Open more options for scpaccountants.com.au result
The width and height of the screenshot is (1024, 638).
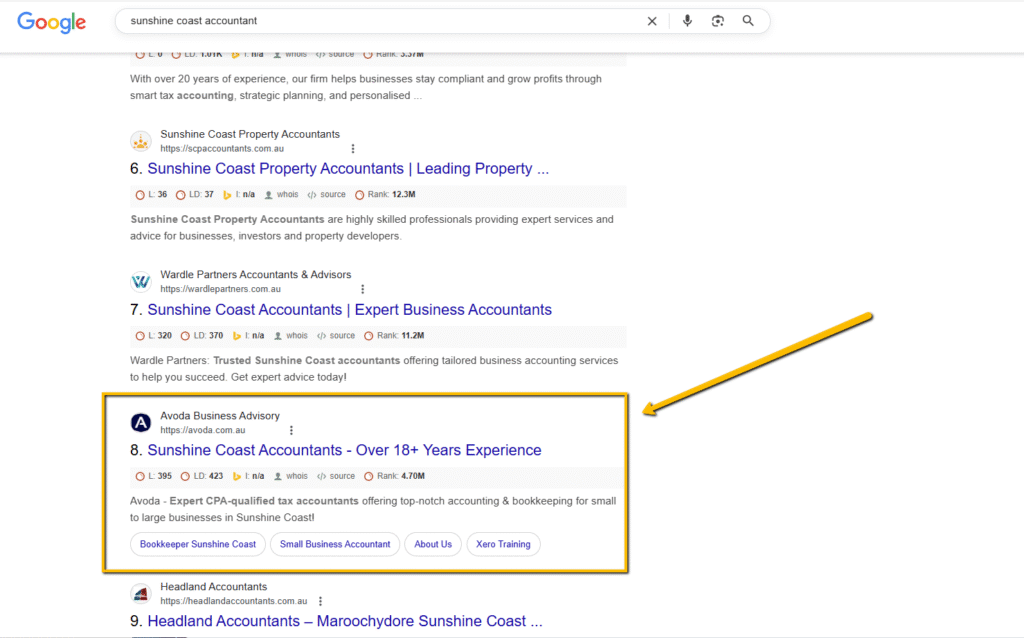click(352, 149)
